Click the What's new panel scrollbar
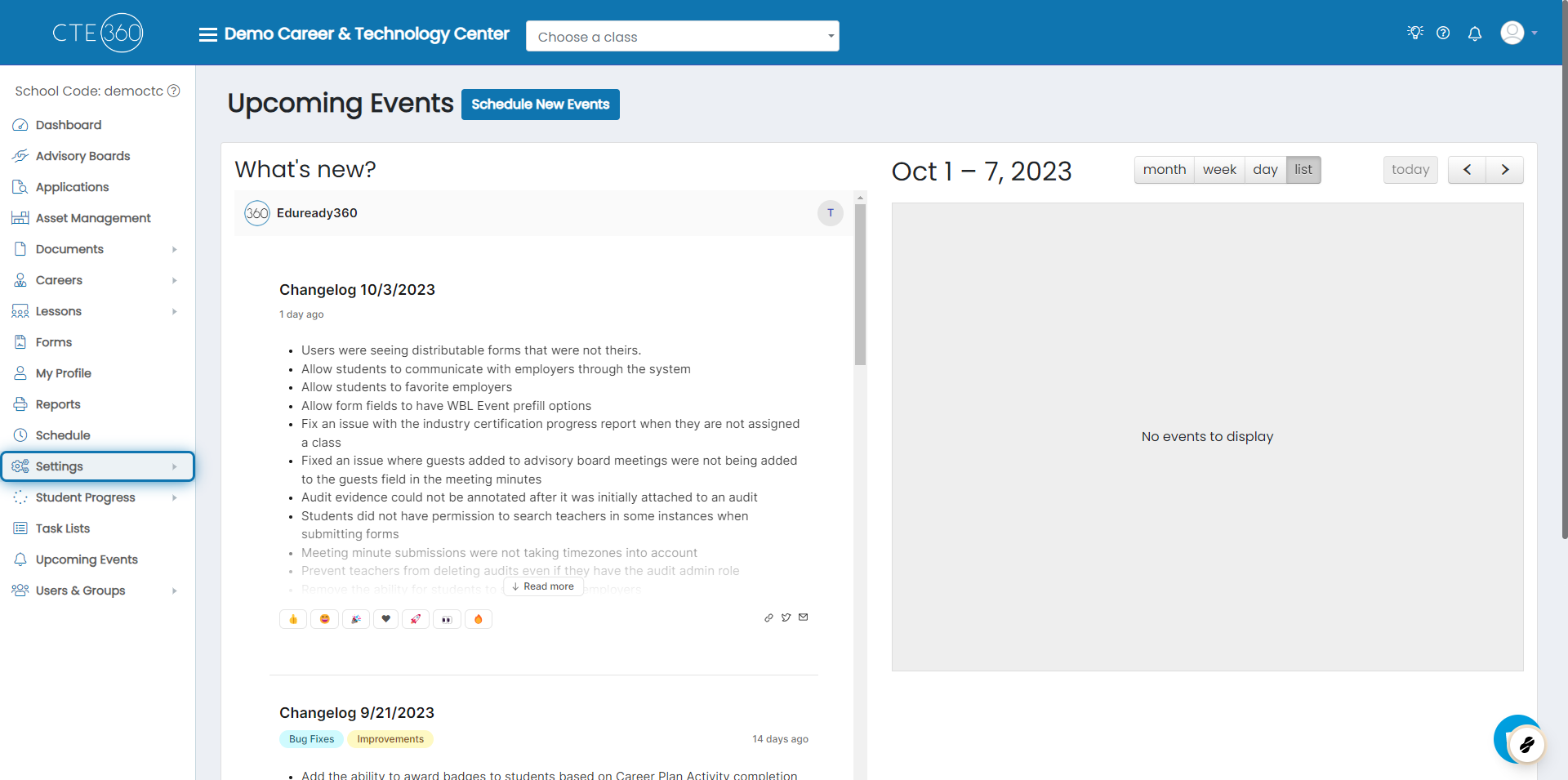1568x780 pixels. (x=860, y=284)
